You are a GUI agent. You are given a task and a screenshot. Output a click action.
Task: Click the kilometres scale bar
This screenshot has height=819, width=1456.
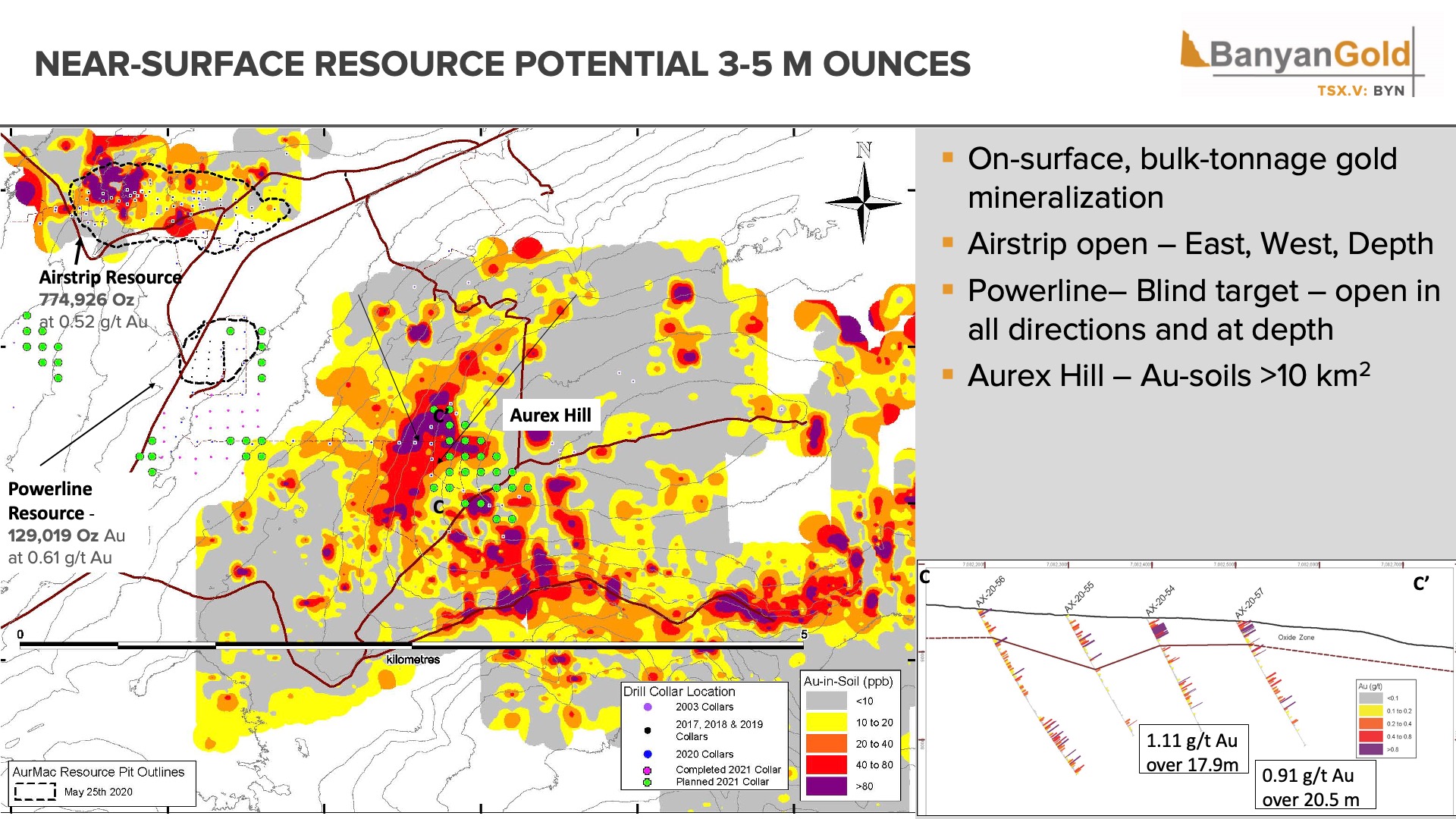(412, 645)
